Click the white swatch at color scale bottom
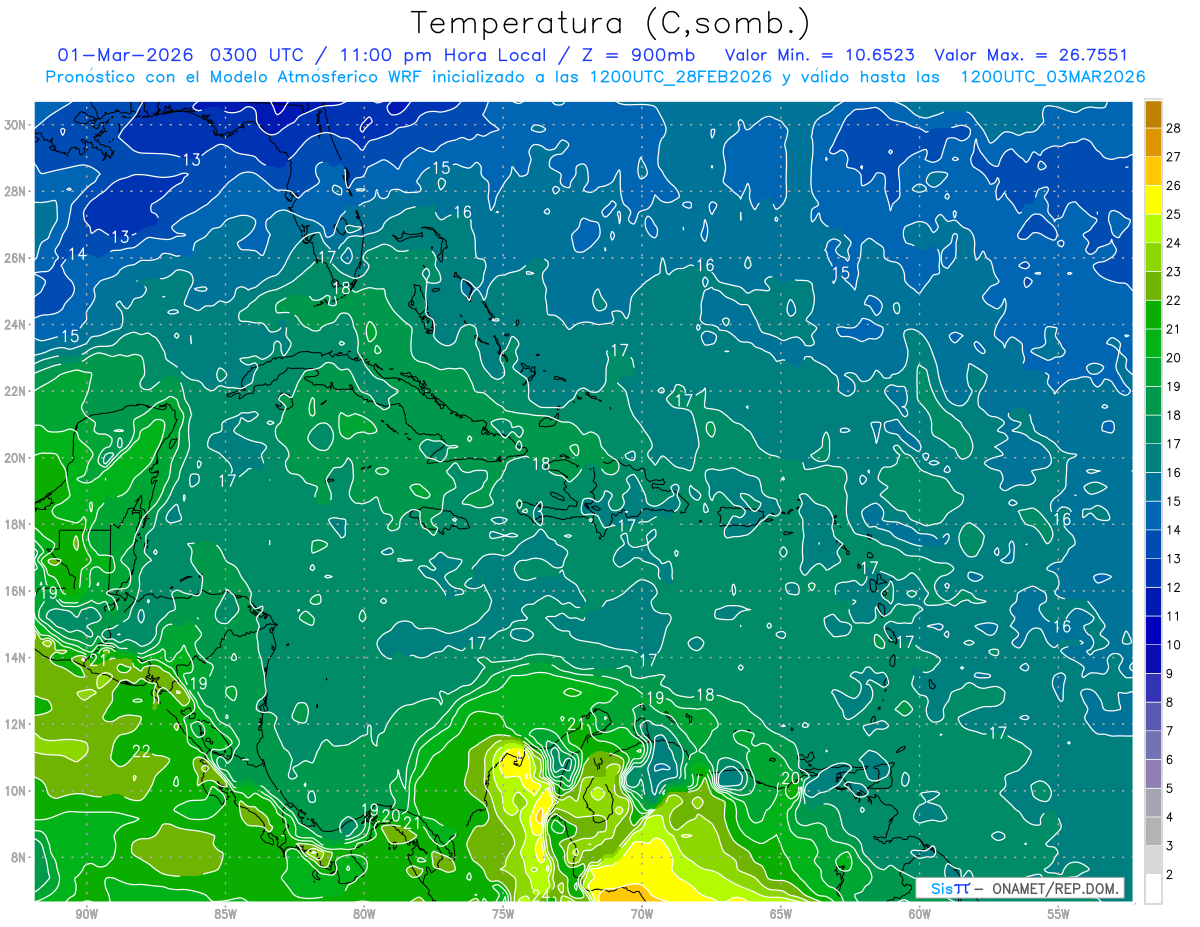The image size is (1200, 927). coord(1153,889)
